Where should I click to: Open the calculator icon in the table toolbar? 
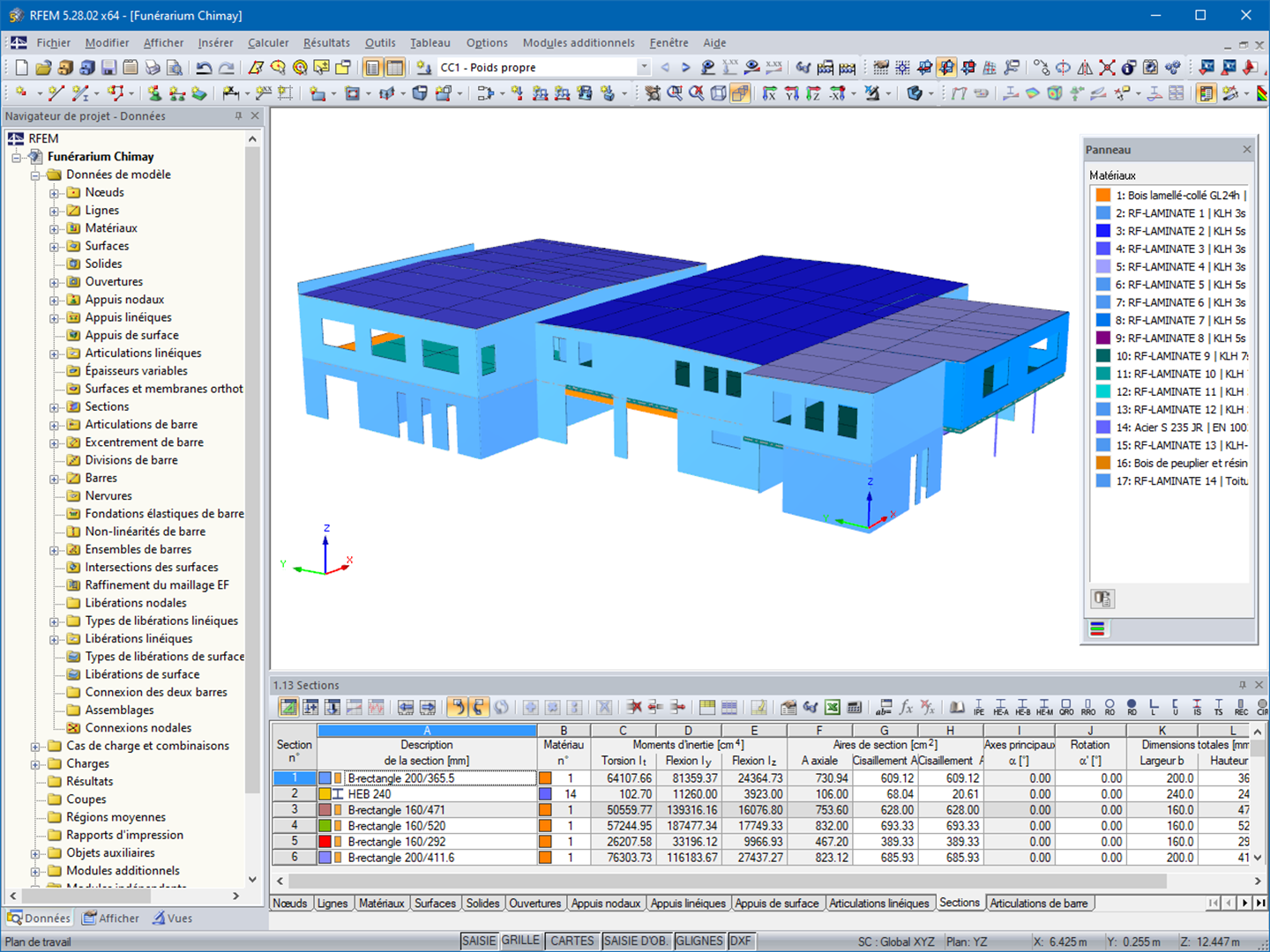pos(853,706)
